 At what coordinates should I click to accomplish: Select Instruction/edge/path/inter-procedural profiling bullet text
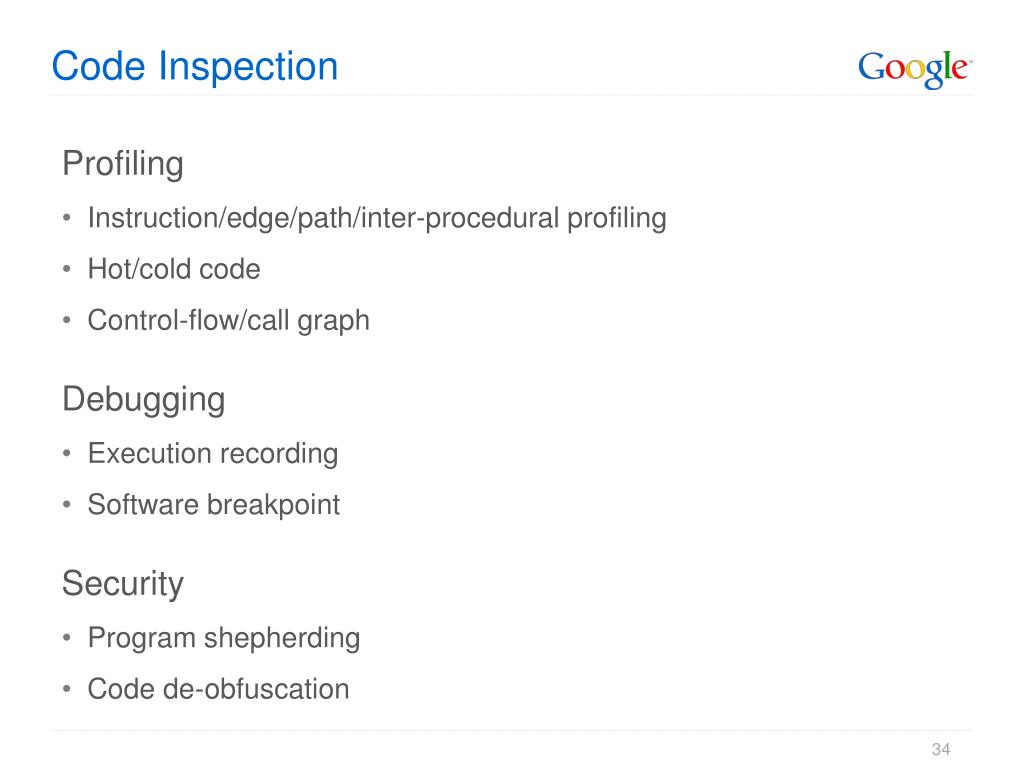click(x=377, y=219)
